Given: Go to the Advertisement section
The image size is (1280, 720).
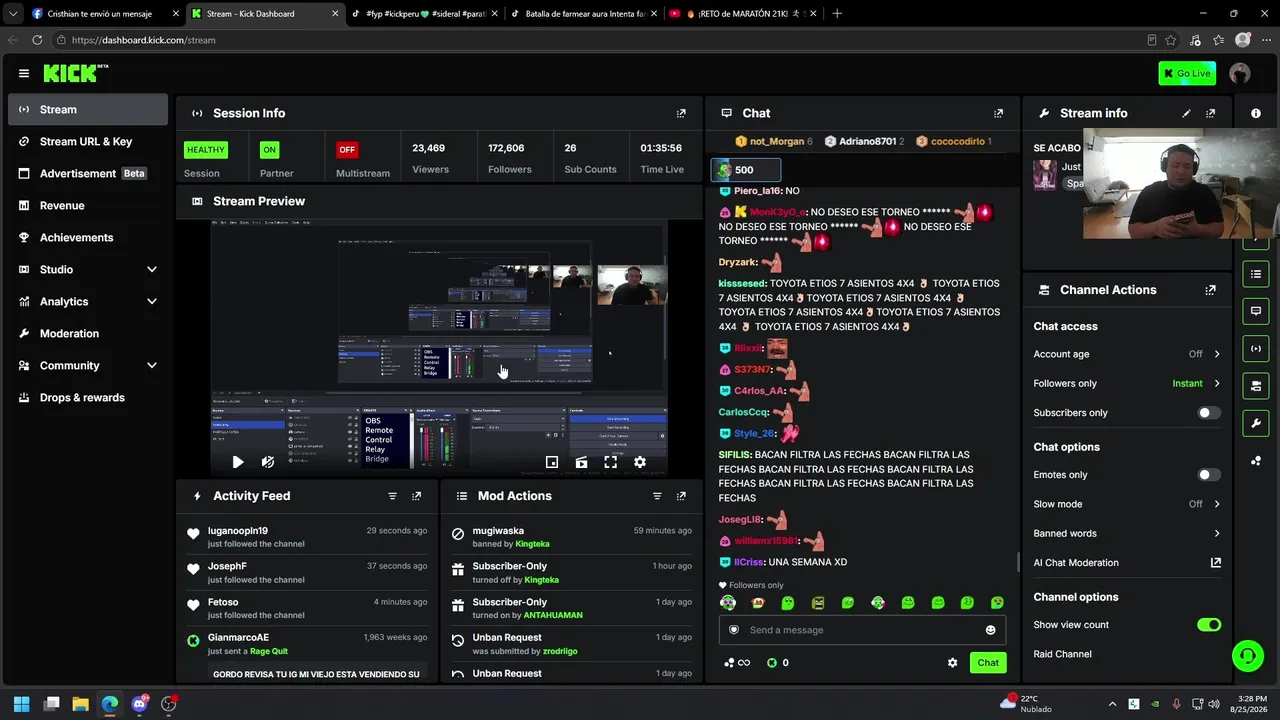Looking at the screenshot, I should (88, 174).
